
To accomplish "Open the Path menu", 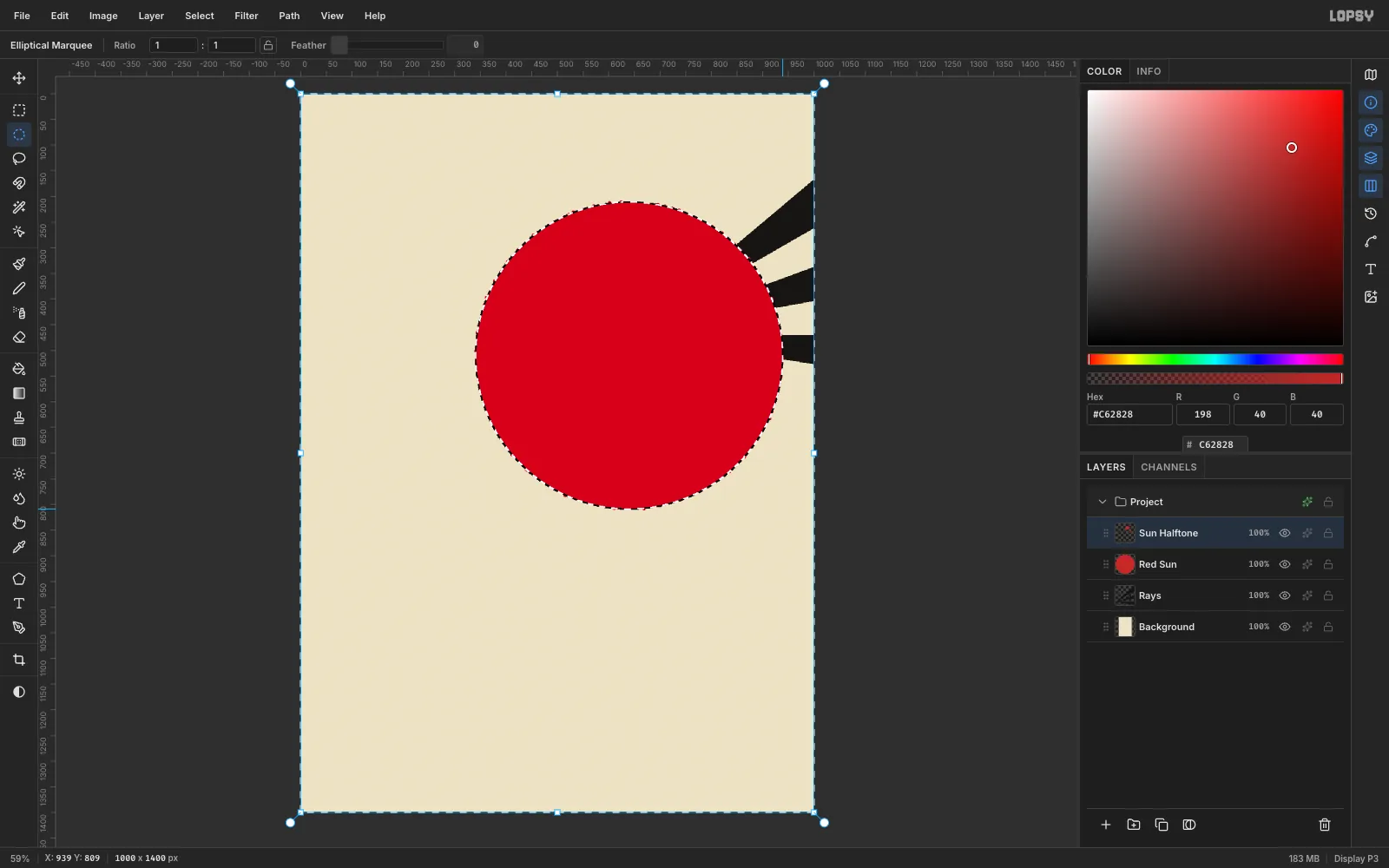I will (x=289, y=16).
